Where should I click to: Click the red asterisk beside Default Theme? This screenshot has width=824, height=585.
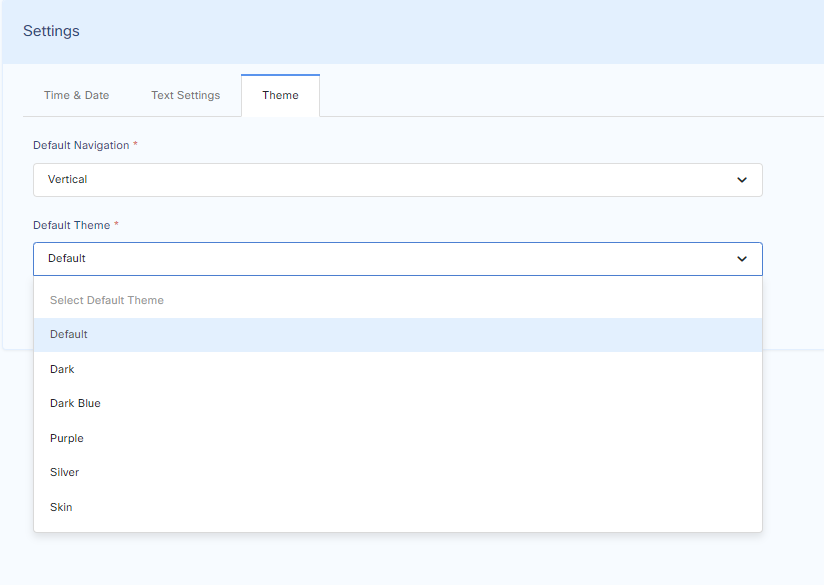tap(116, 225)
